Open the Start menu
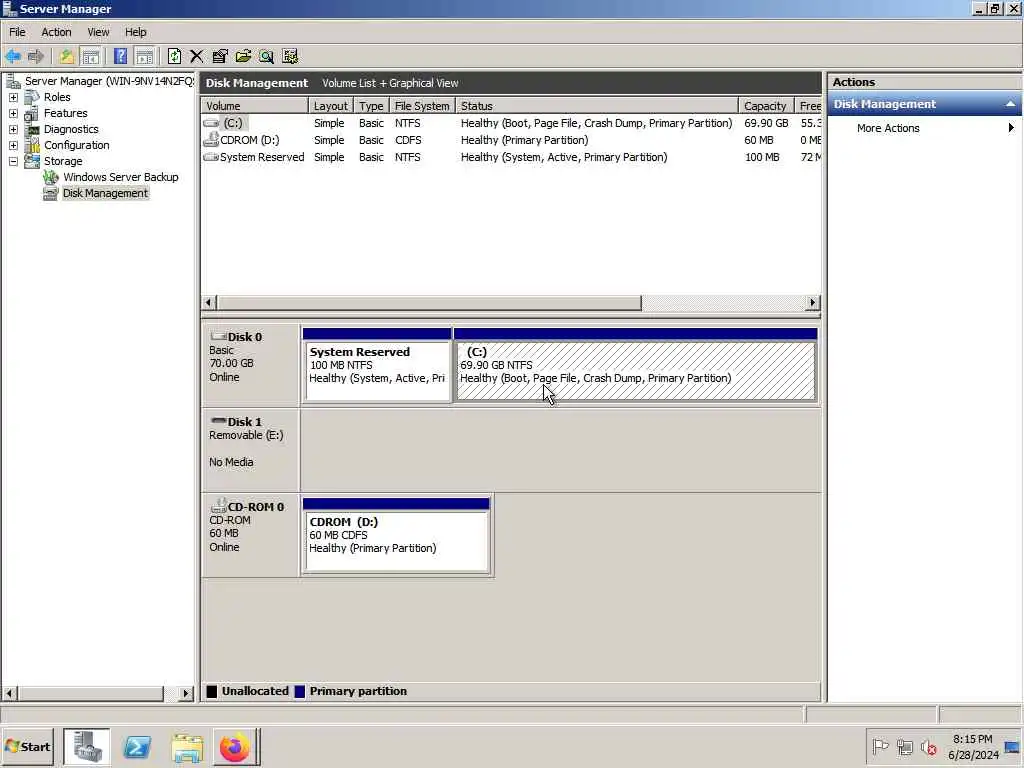Image resolution: width=1024 pixels, height=768 pixels. pos(27,747)
